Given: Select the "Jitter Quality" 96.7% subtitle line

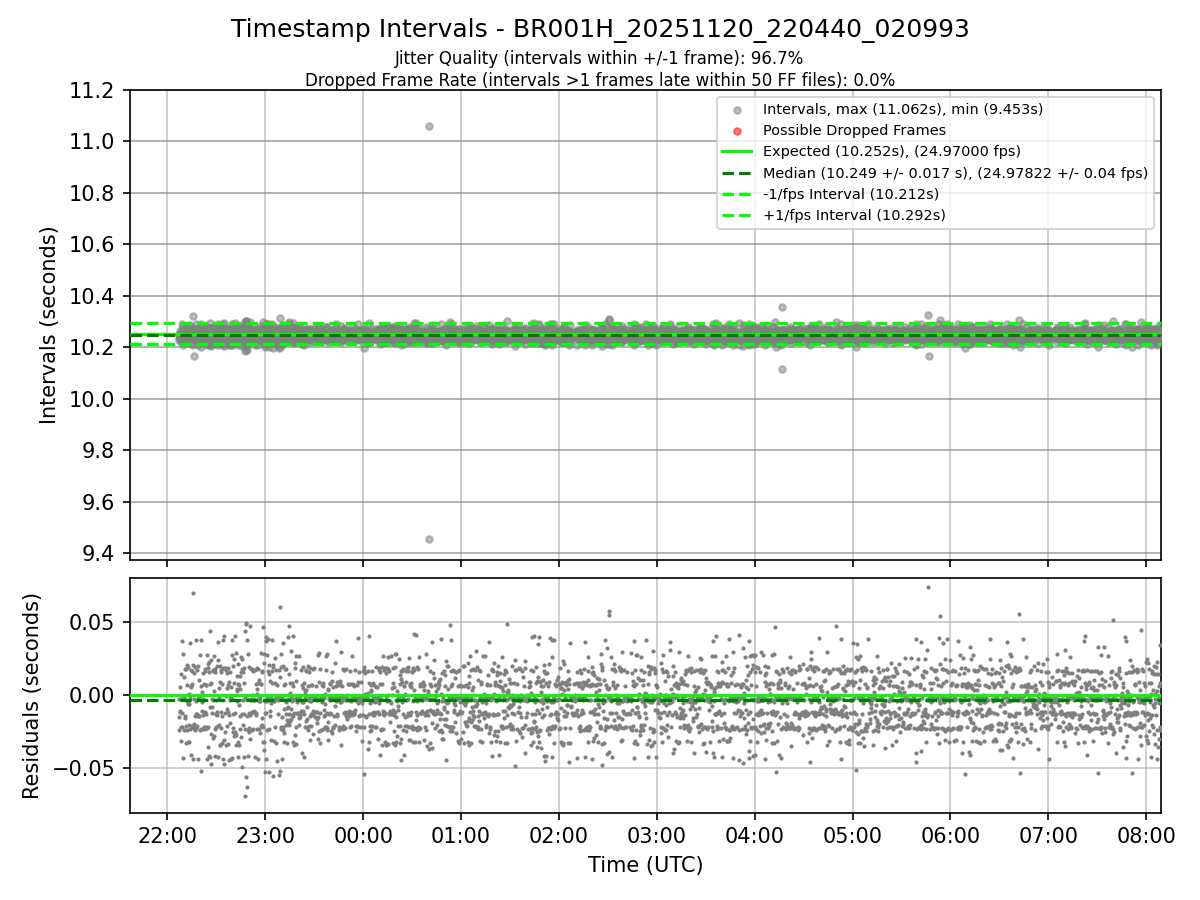Looking at the screenshot, I should (599, 58).
